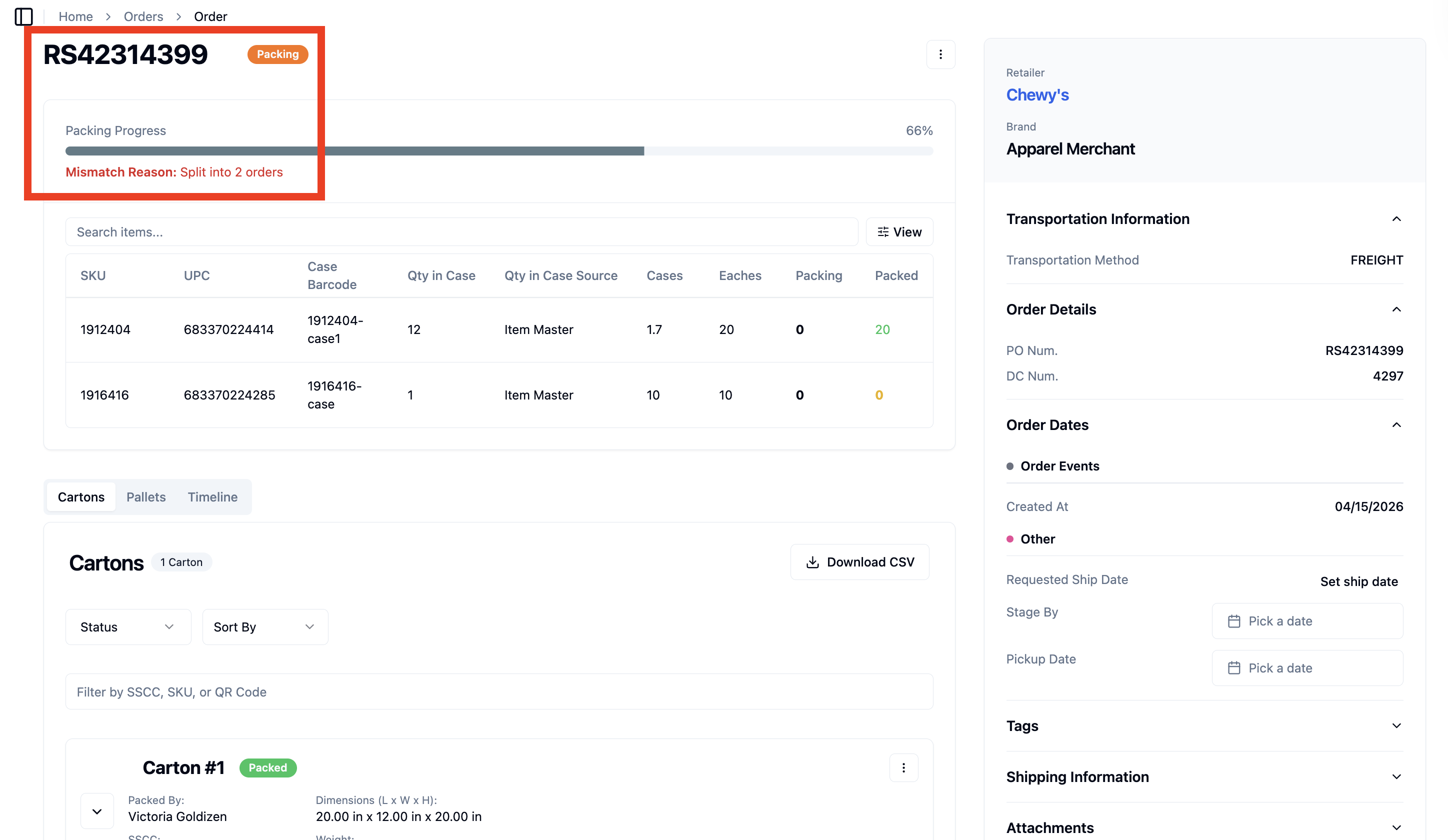This screenshot has height=840, width=1448.
Task: Click Set ship date
Action: [x=1359, y=581]
